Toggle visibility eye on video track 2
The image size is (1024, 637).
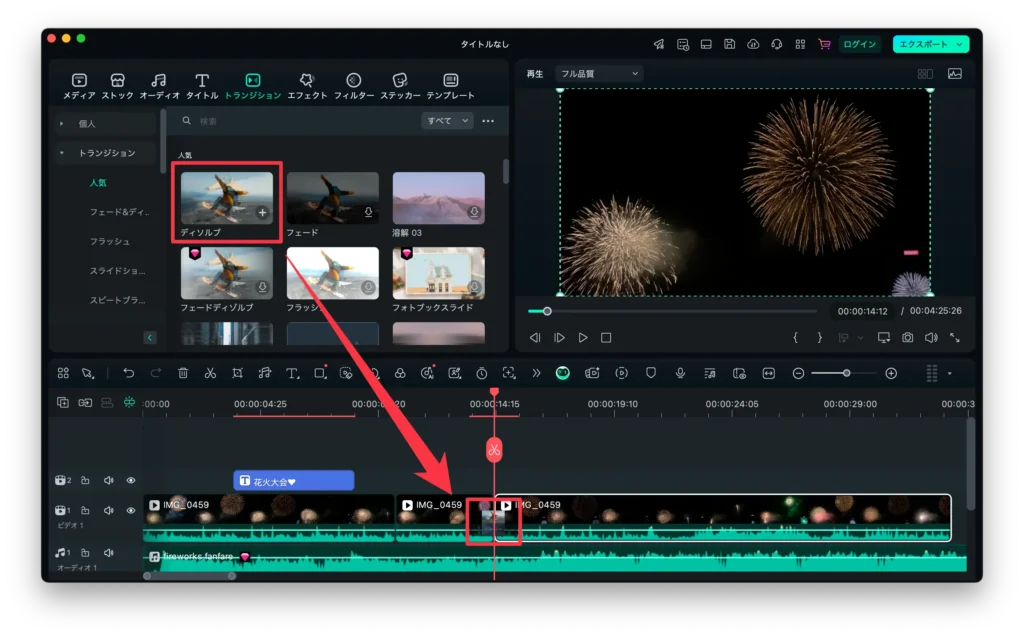point(130,481)
